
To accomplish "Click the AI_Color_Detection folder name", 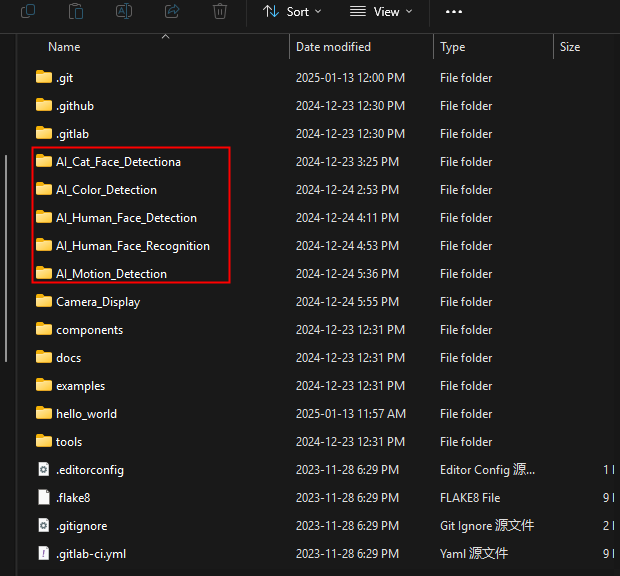I will [106, 190].
